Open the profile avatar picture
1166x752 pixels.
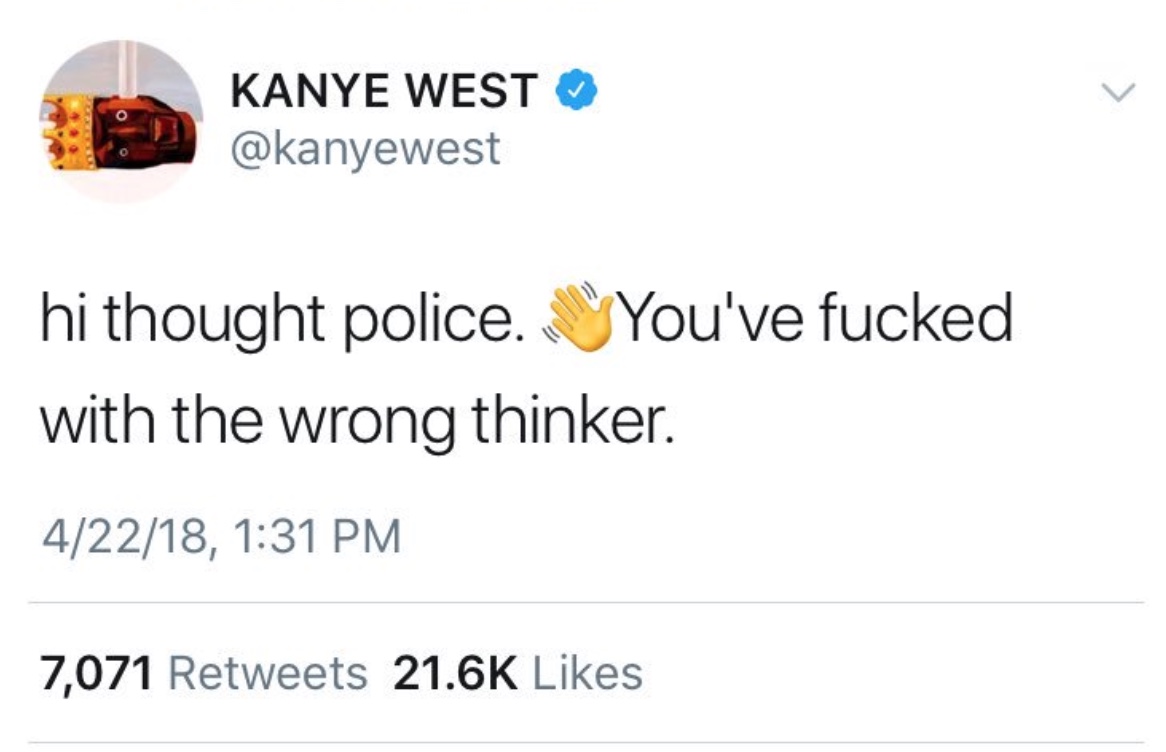point(121,121)
